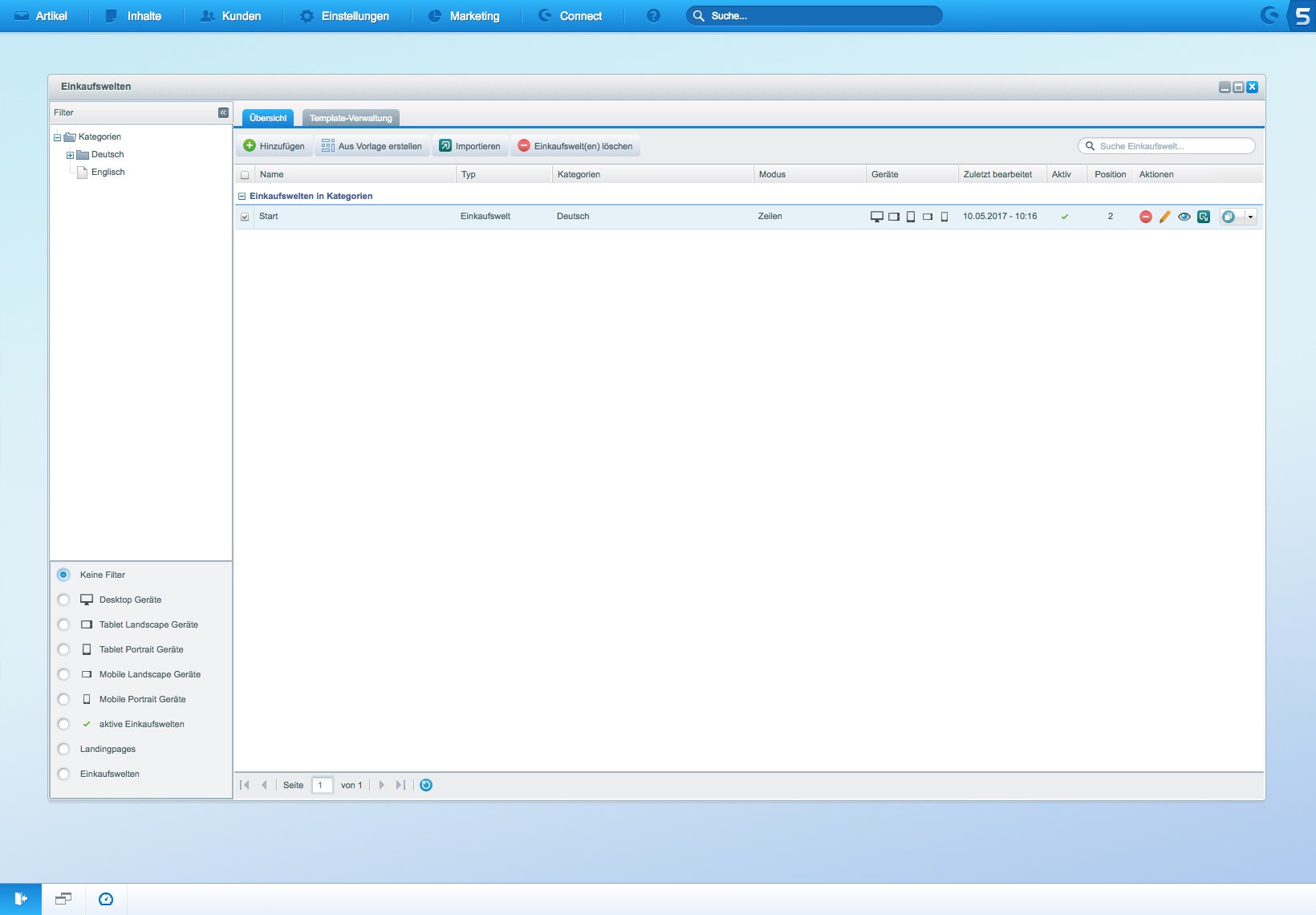1316x915 pixels.
Task: Select the Tablet Landscape Geräte filter
Action: 63,624
